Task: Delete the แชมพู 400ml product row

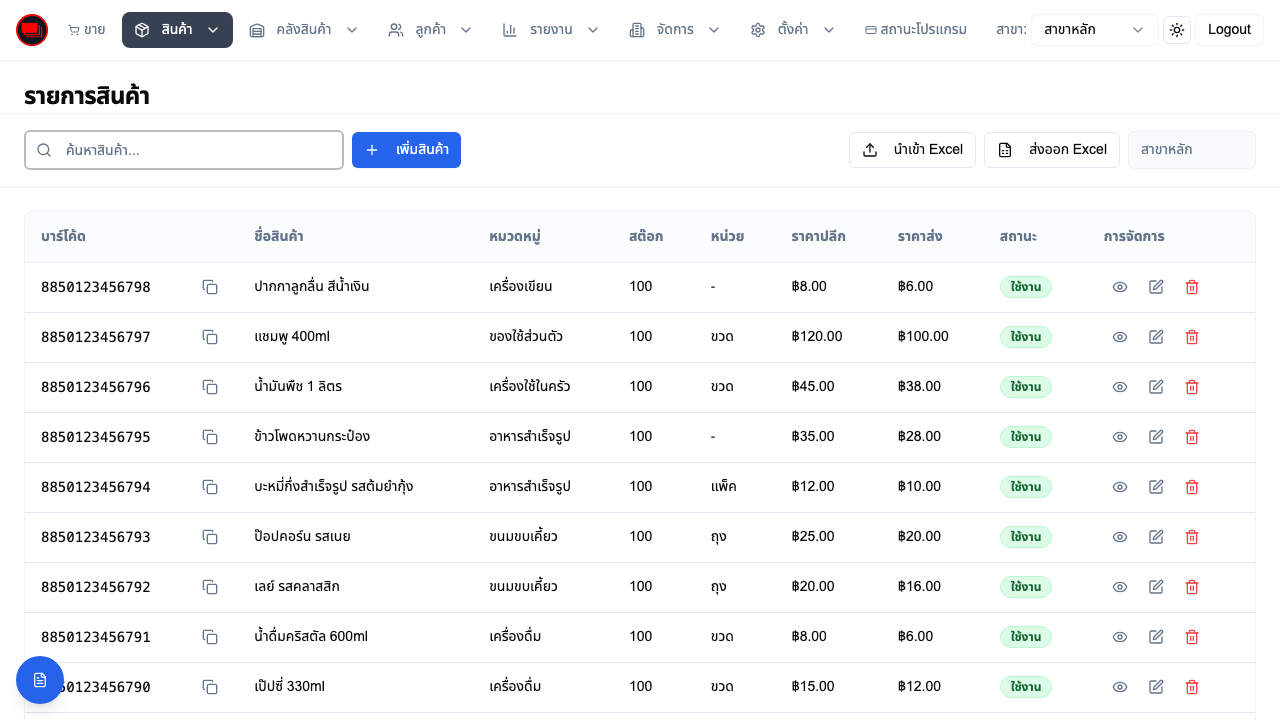Action: pos(1191,337)
